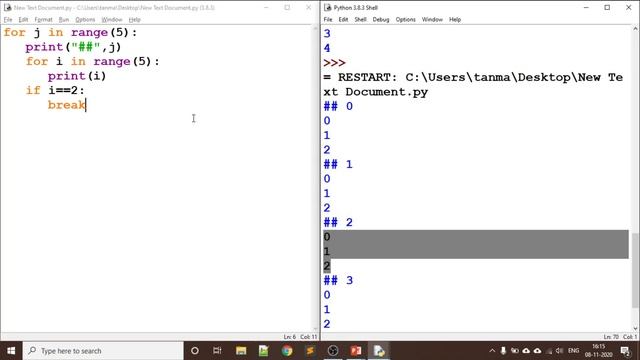
Task: Click the 'for j in range(5):' line
Action: coord(71,32)
